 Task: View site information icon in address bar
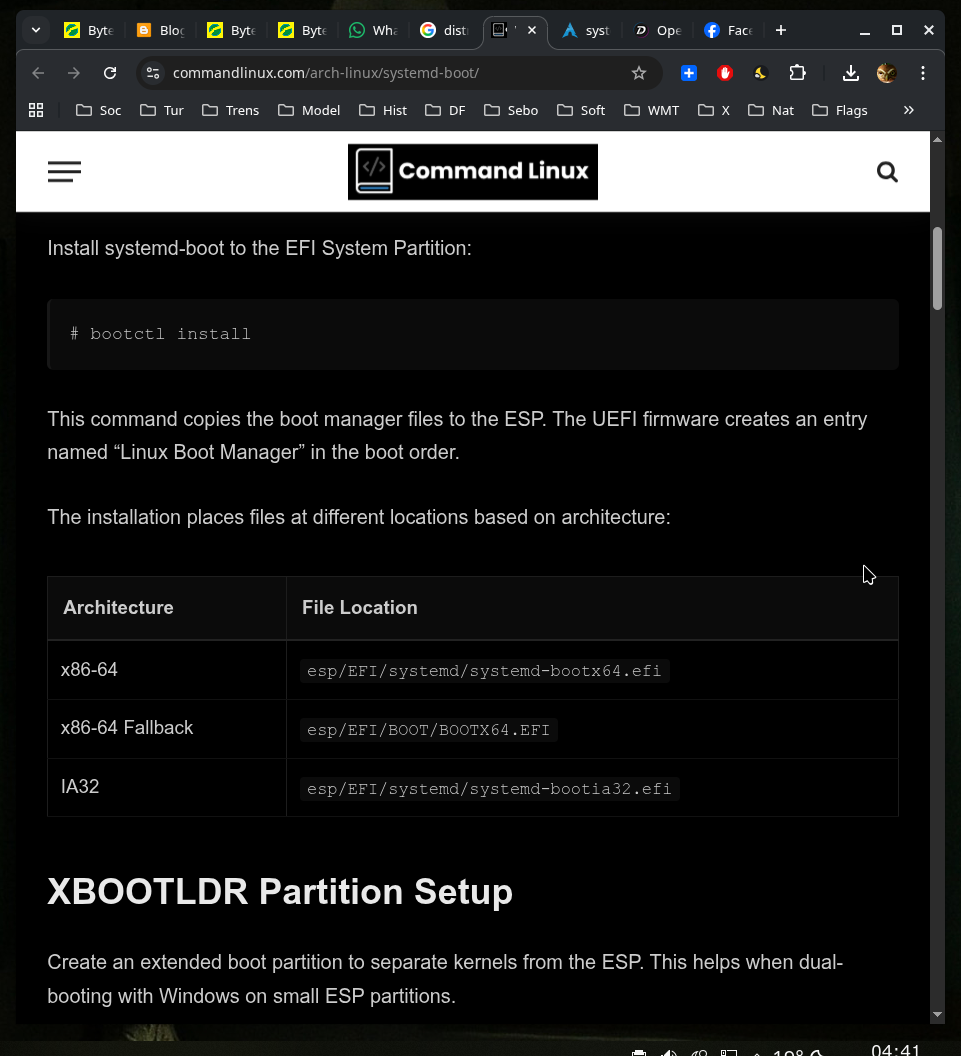click(x=152, y=73)
